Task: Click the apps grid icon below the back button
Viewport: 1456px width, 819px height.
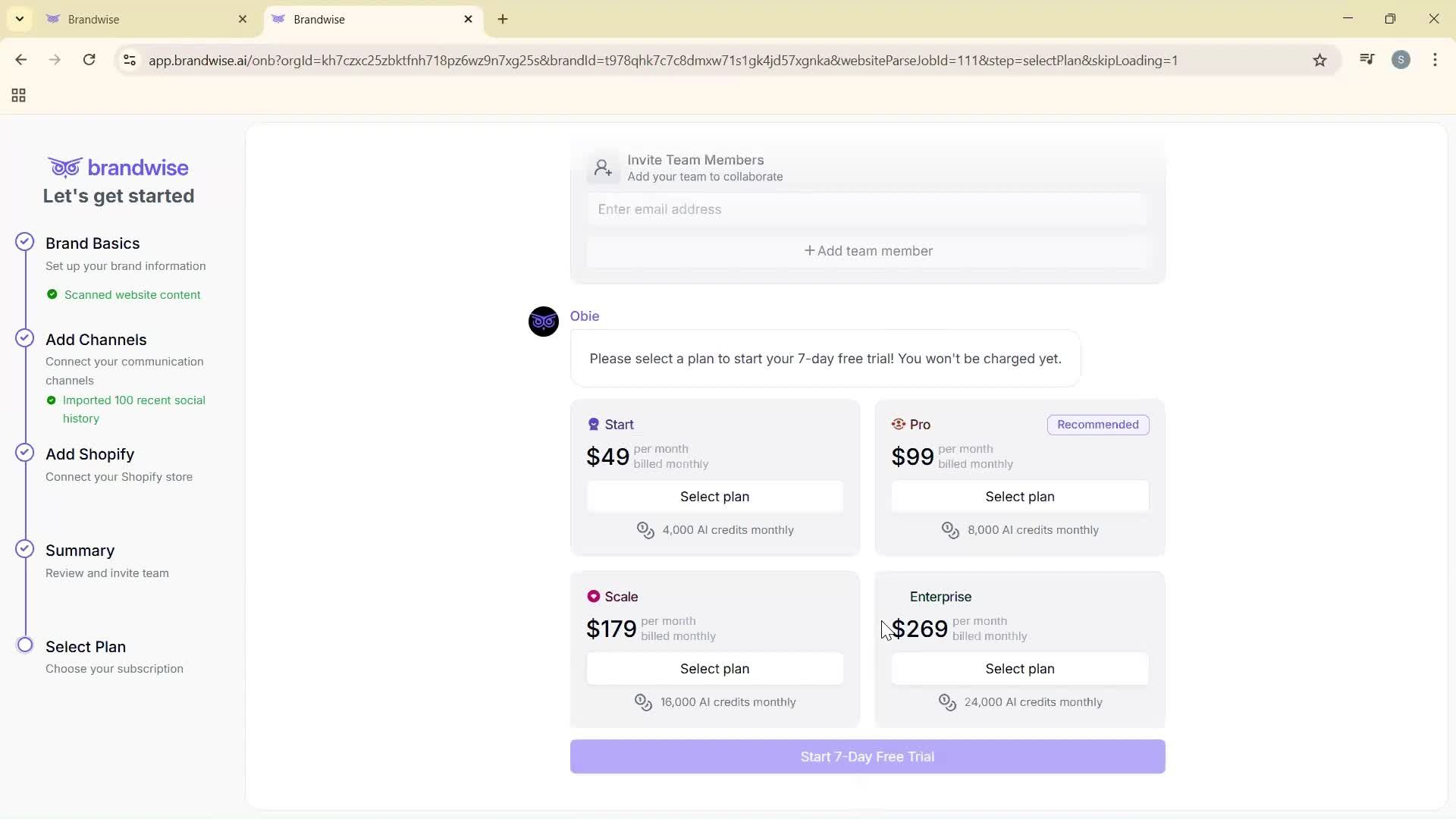Action: (17, 95)
